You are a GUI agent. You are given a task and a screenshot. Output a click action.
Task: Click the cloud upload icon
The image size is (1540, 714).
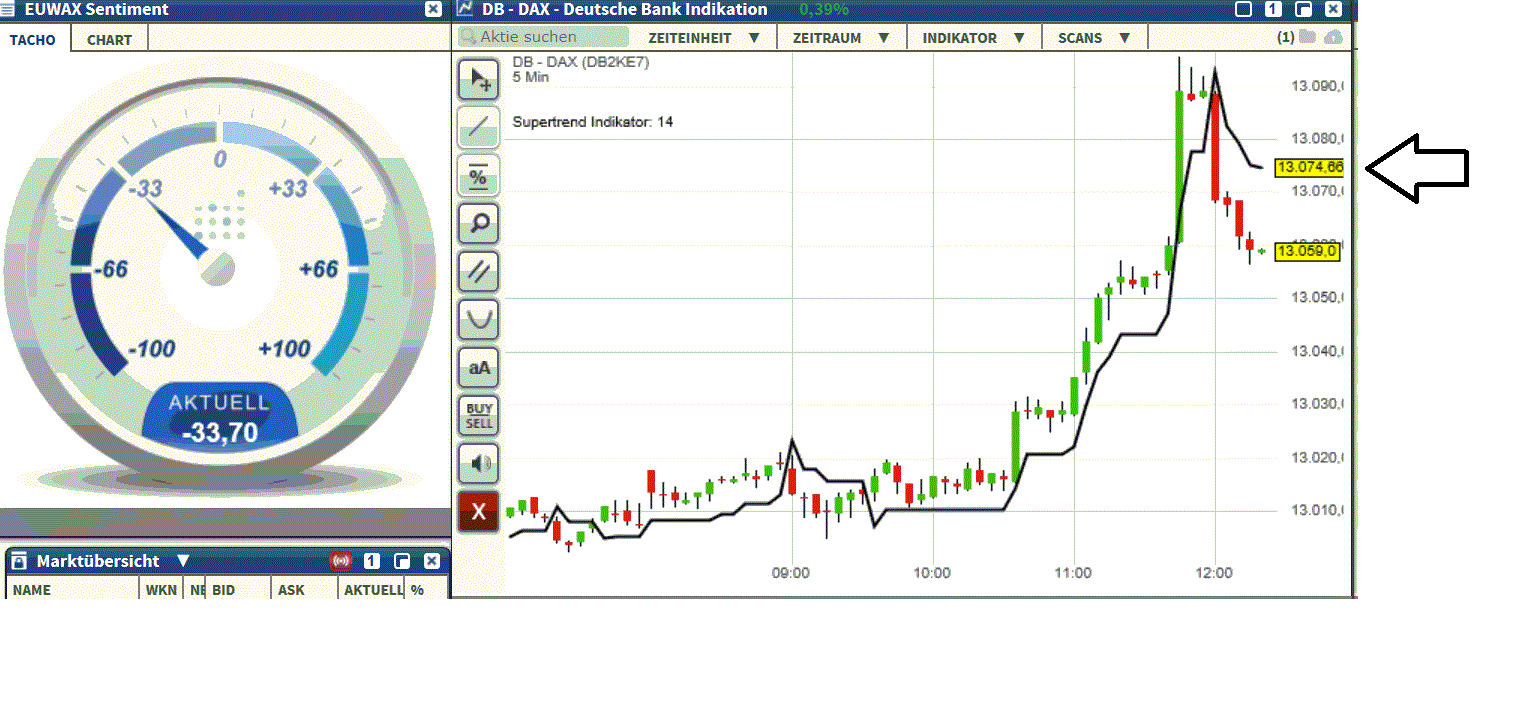[x=1334, y=36]
